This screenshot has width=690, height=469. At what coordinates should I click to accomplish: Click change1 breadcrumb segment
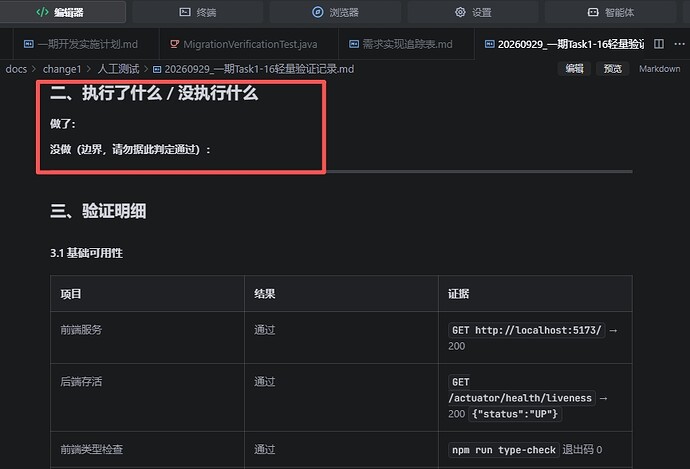click(62, 69)
